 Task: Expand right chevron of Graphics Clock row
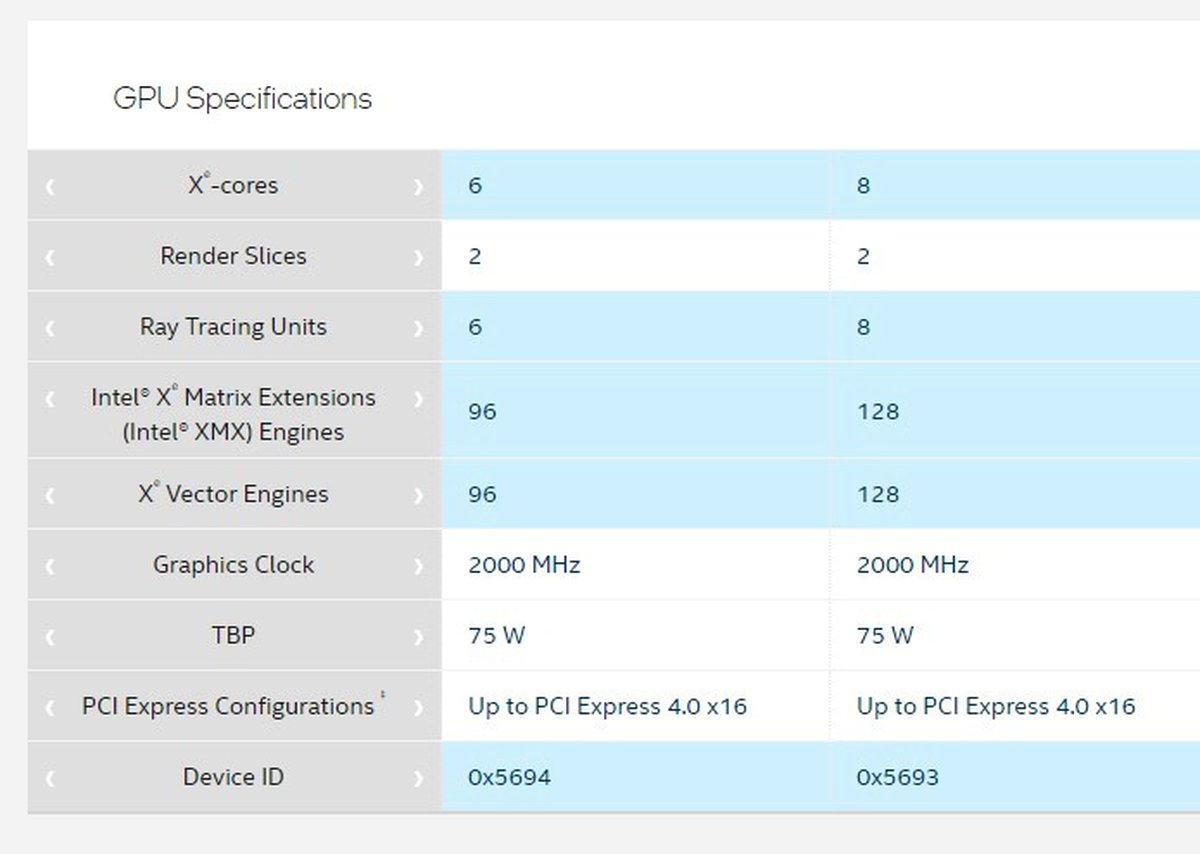(x=418, y=566)
